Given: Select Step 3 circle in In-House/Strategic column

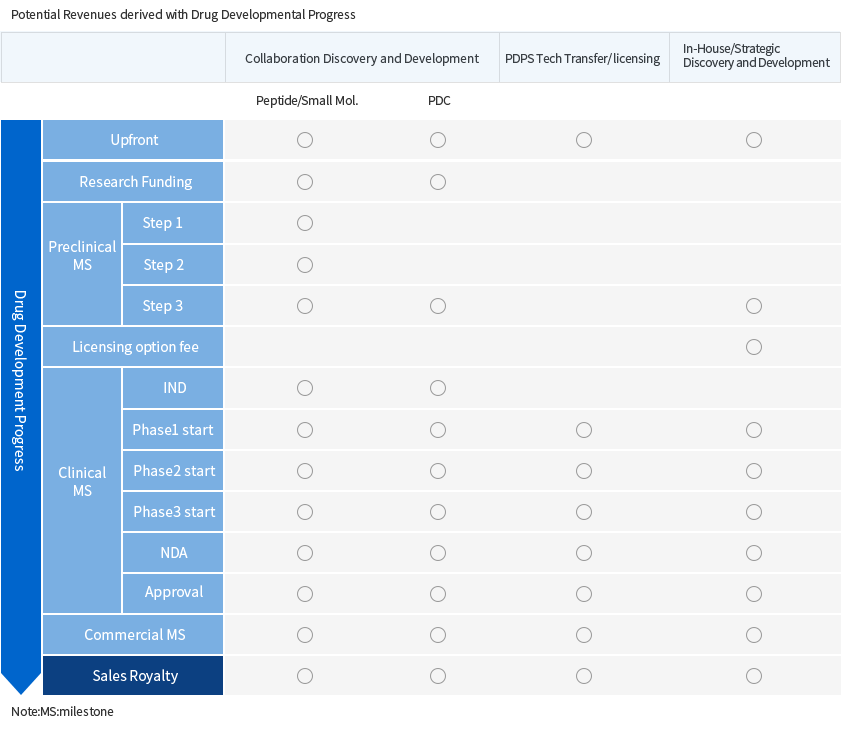Looking at the screenshot, I should point(754,306).
